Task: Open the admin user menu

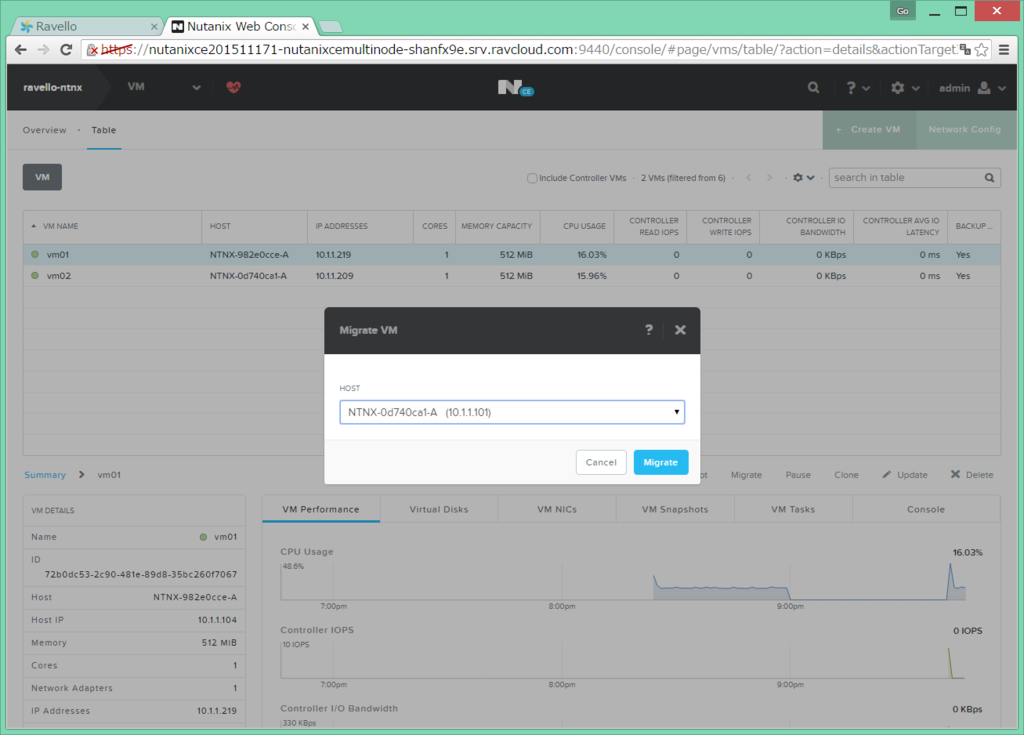Action: (972, 88)
